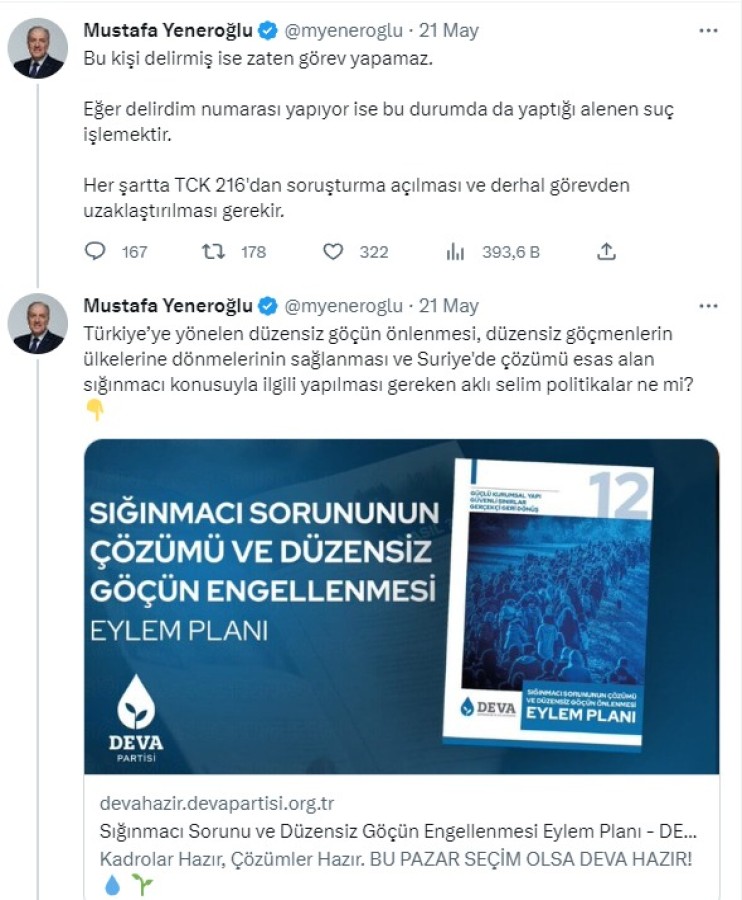Screen dimensions: 742x900
Task: Click the reply icon on first tweet
Action: tap(95, 251)
